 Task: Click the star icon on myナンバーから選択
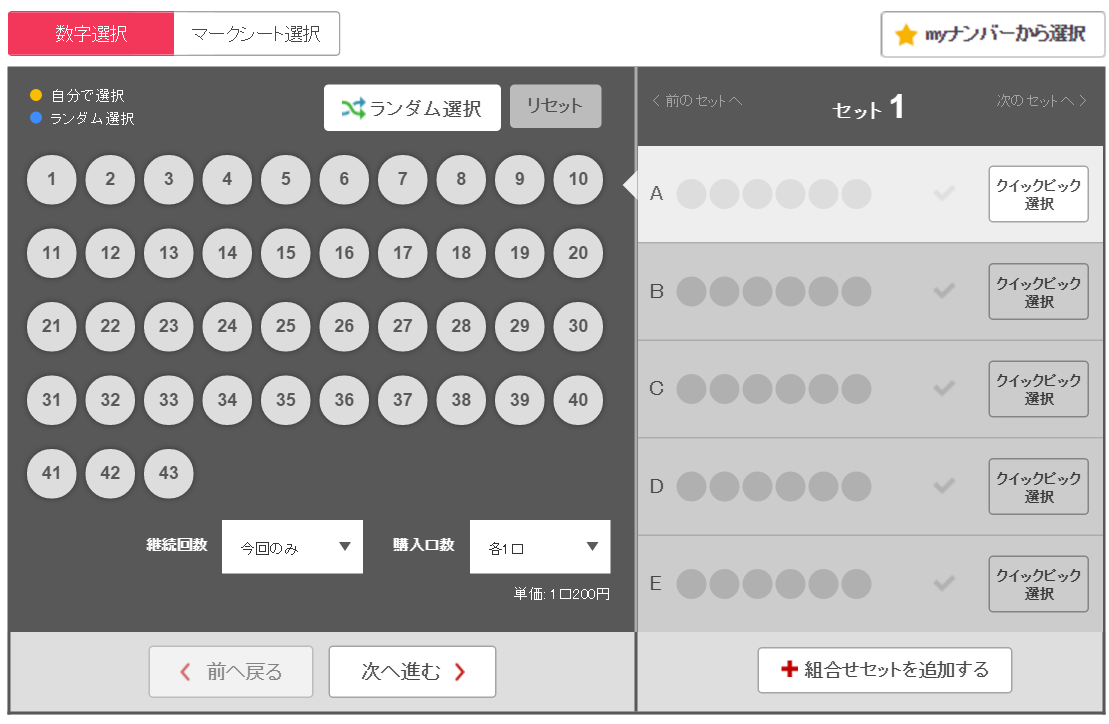pyautogui.click(x=906, y=35)
